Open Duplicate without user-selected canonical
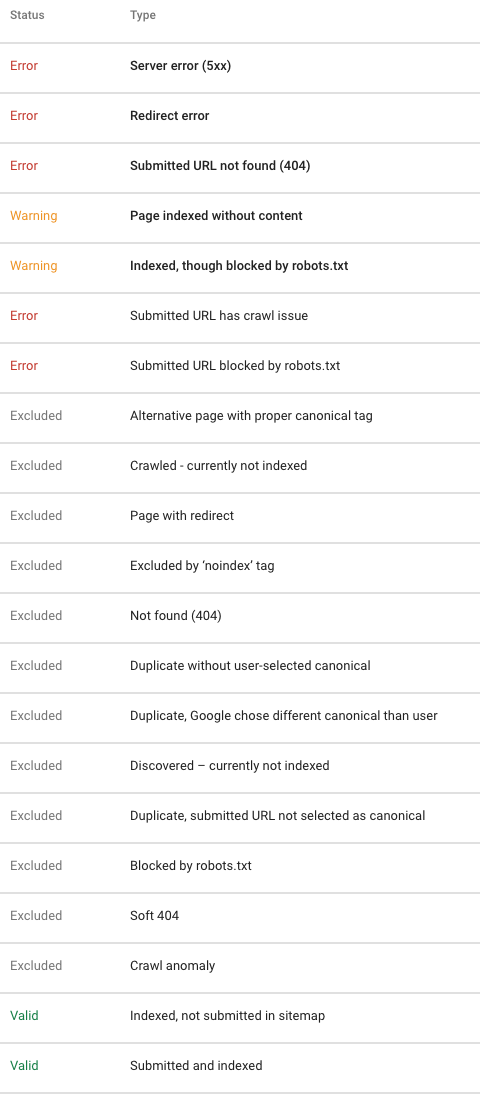 coord(240,666)
